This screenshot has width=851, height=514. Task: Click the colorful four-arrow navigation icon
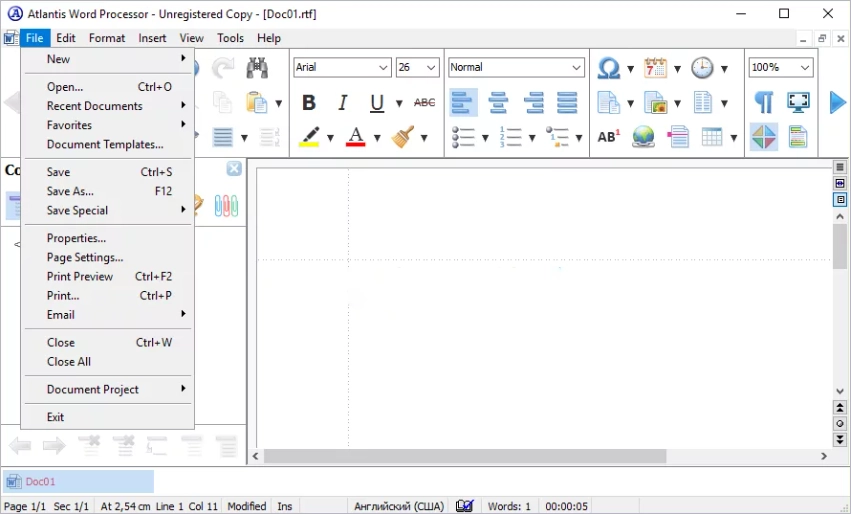coord(764,137)
